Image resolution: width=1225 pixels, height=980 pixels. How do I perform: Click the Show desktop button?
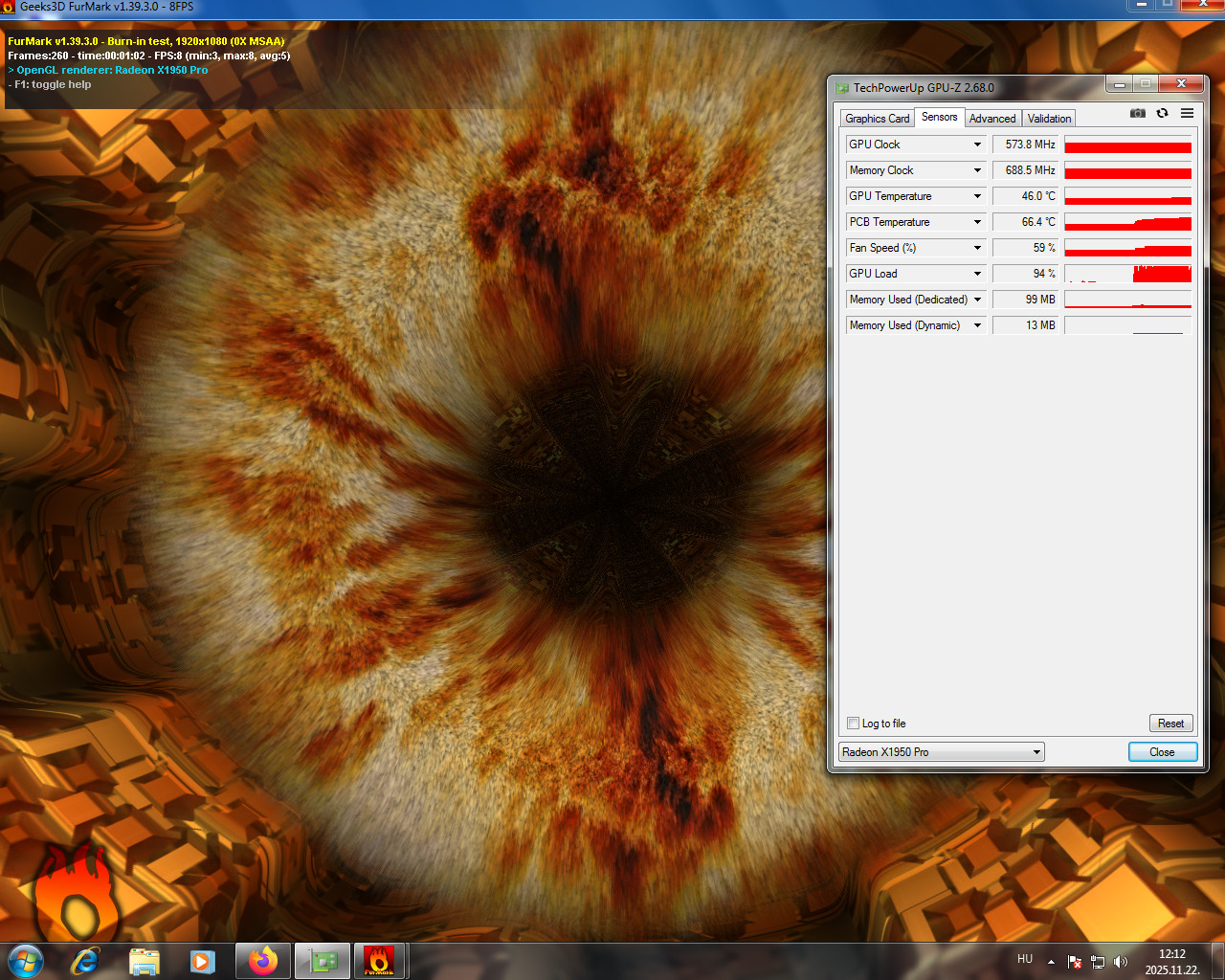pos(1218,961)
